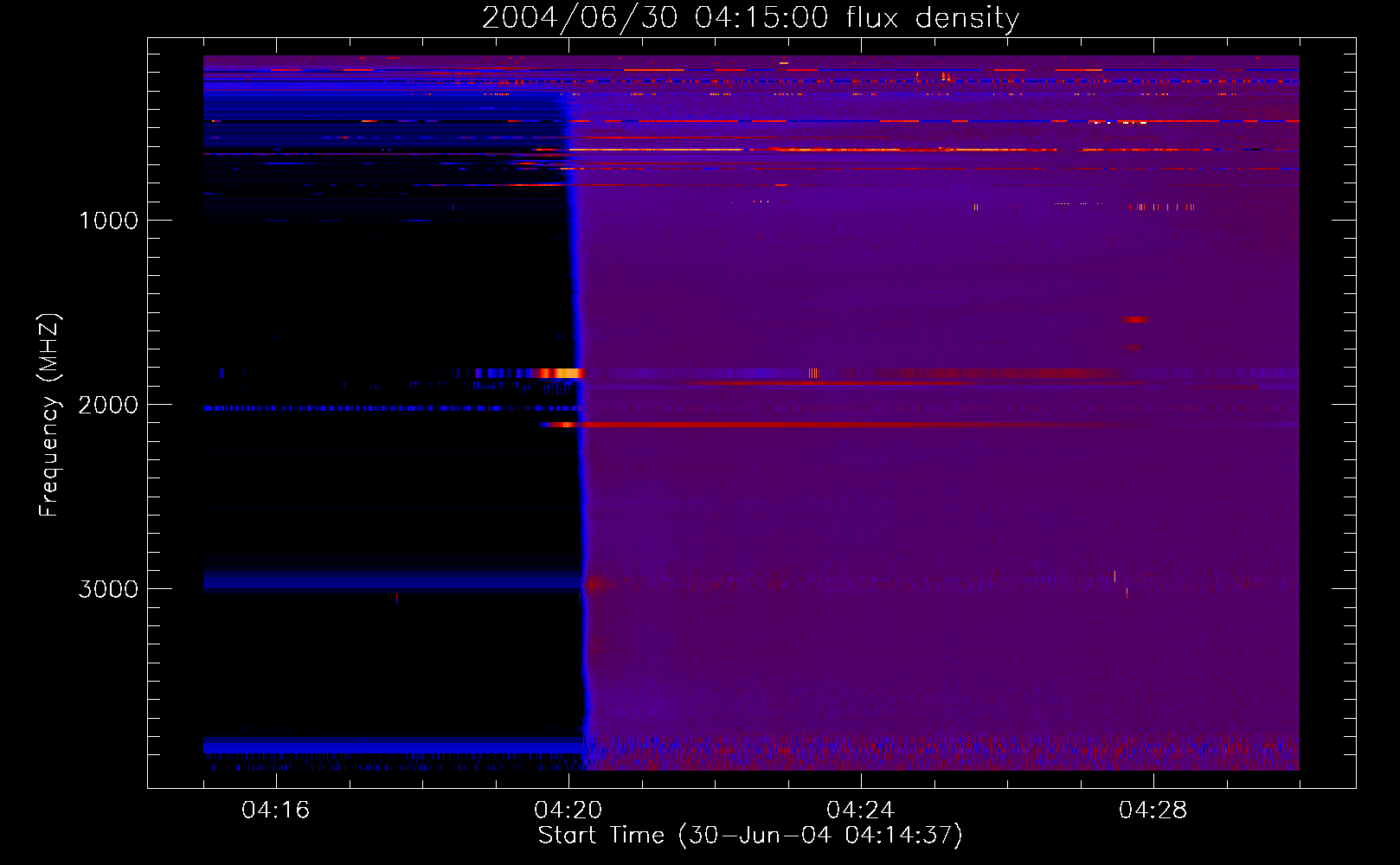
Task: Click the "Frequency (MHZ)" axis label
Action: (x=49, y=415)
